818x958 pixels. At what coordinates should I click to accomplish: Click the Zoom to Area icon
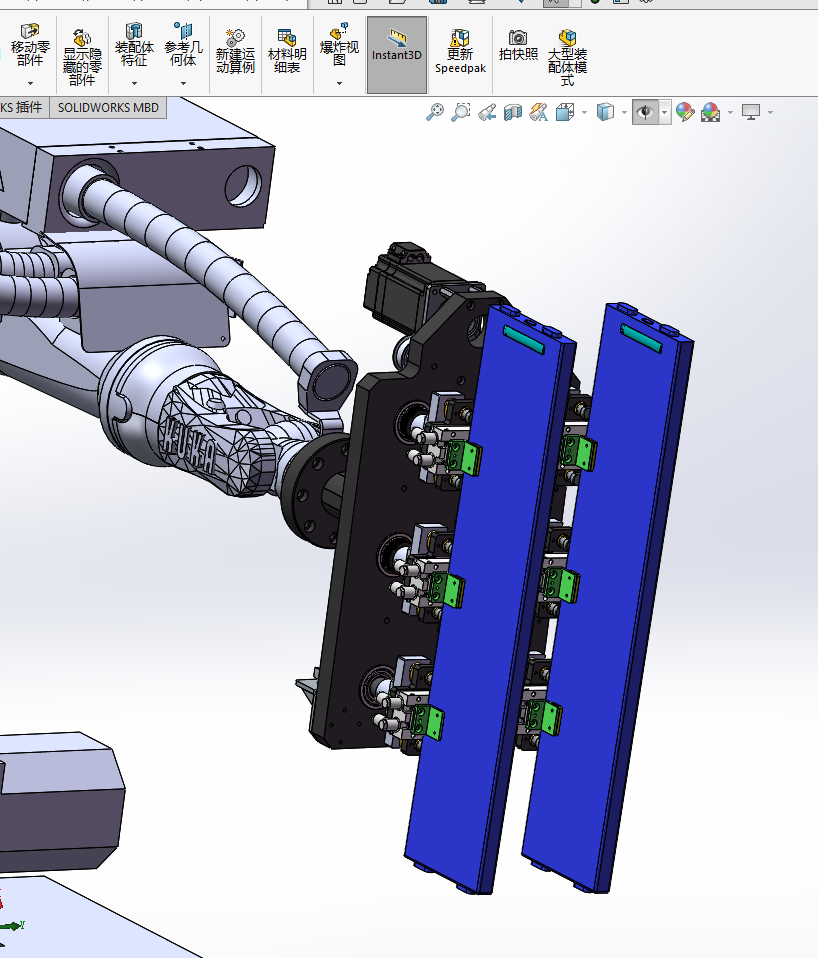(461, 112)
